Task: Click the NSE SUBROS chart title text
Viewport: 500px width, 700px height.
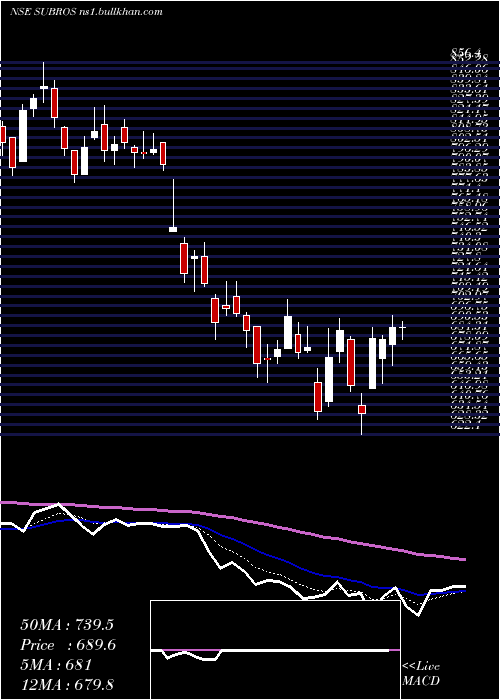Action: [86, 12]
